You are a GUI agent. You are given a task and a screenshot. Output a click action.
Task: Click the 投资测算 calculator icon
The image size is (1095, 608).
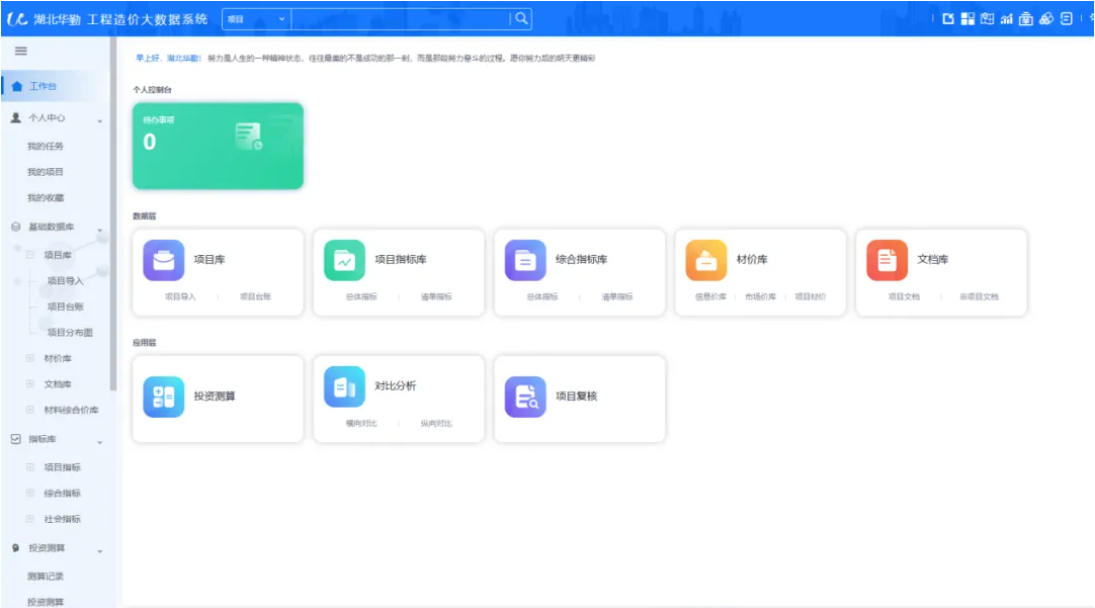(x=164, y=397)
